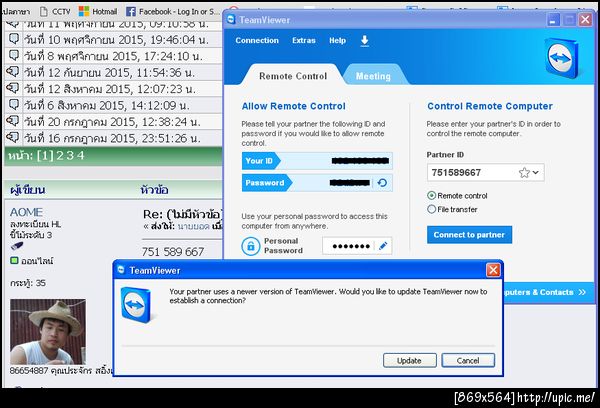The image size is (600, 408).
Task: Open the AOME author profile link
Action: [26, 212]
